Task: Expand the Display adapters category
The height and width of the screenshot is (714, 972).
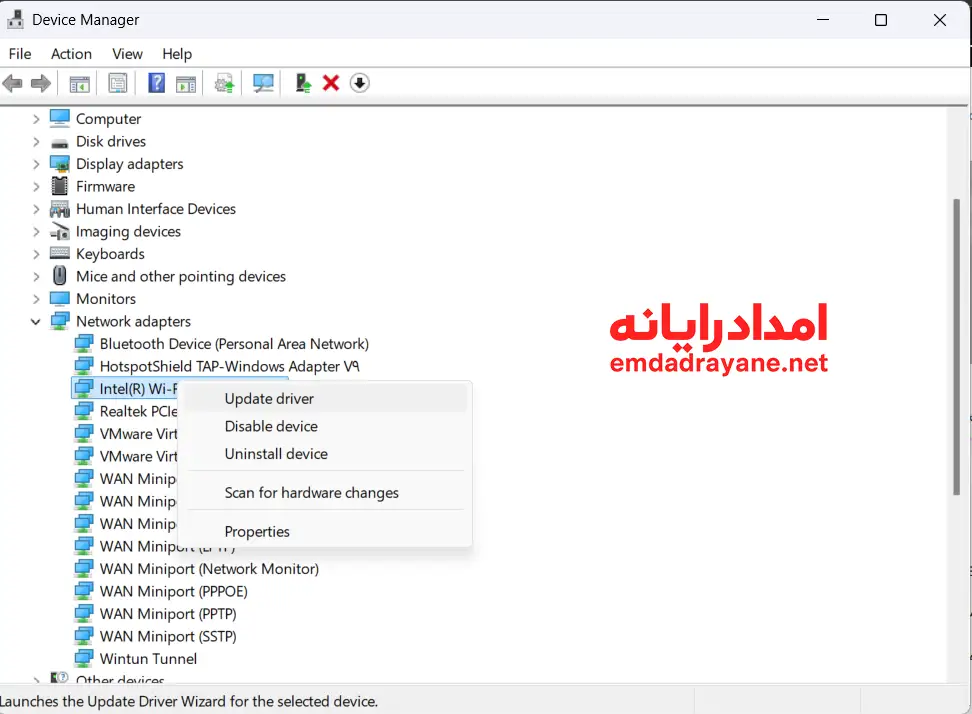Action: tap(35, 163)
